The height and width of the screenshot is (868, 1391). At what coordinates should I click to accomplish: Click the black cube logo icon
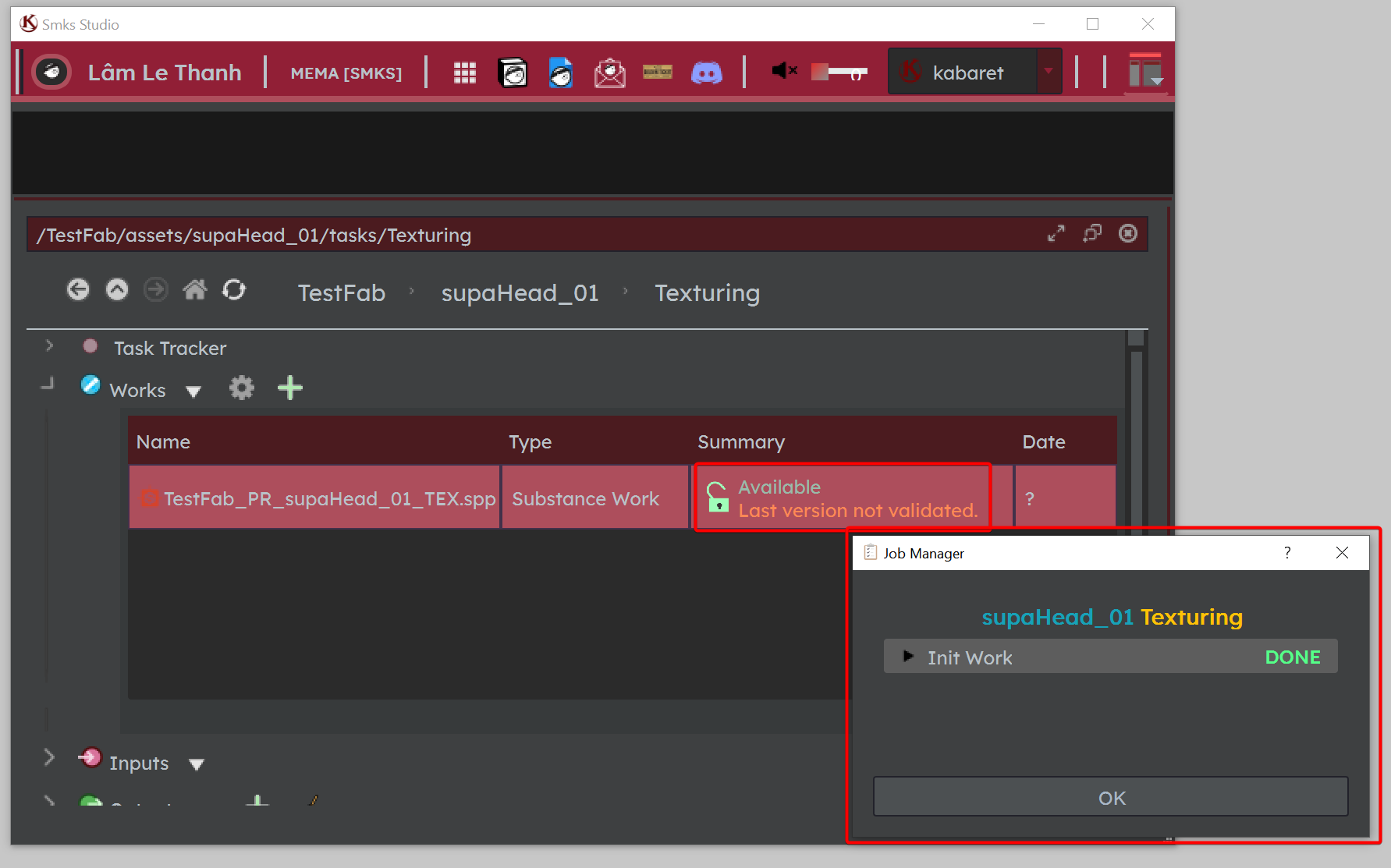click(513, 73)
